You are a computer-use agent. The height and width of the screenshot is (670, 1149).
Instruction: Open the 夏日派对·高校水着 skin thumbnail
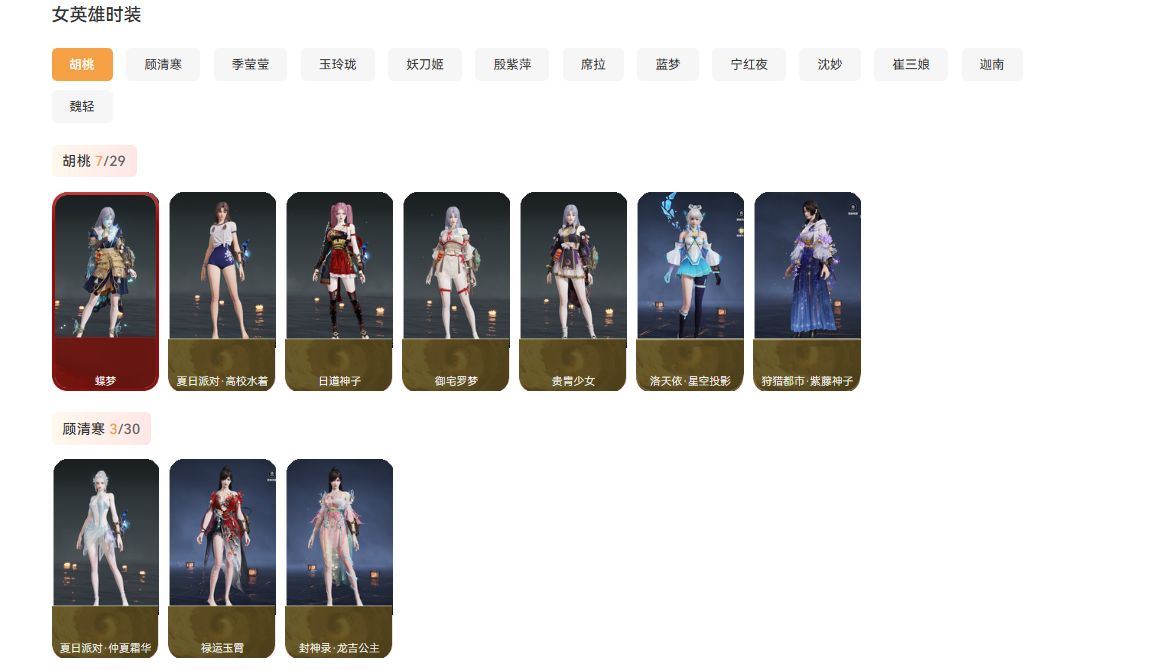(222, 292)
